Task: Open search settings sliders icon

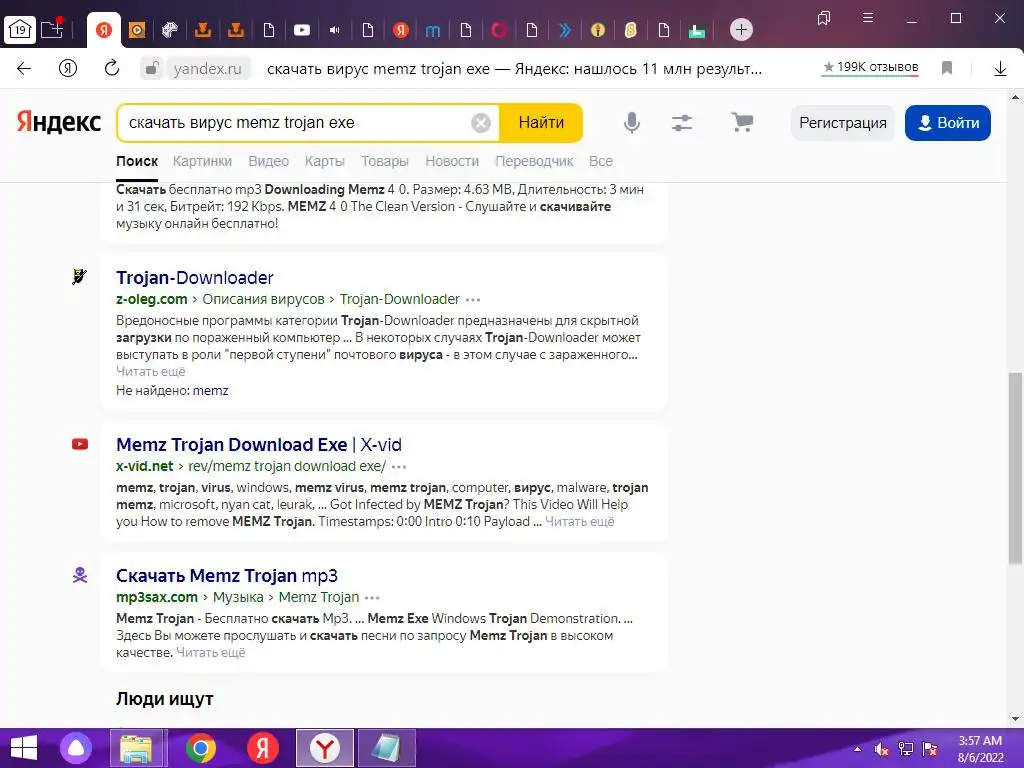Action: 682,123
